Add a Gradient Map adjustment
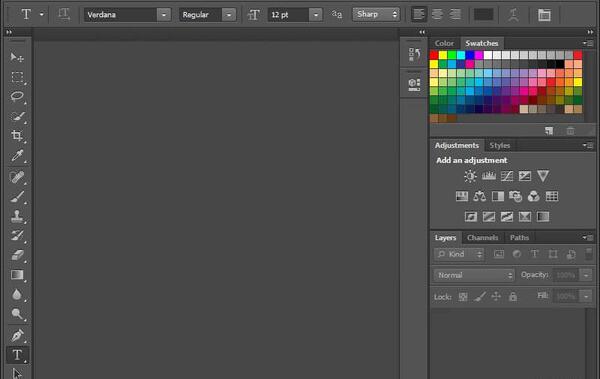The height and width of the screenshot is (379, 600). 543,217
